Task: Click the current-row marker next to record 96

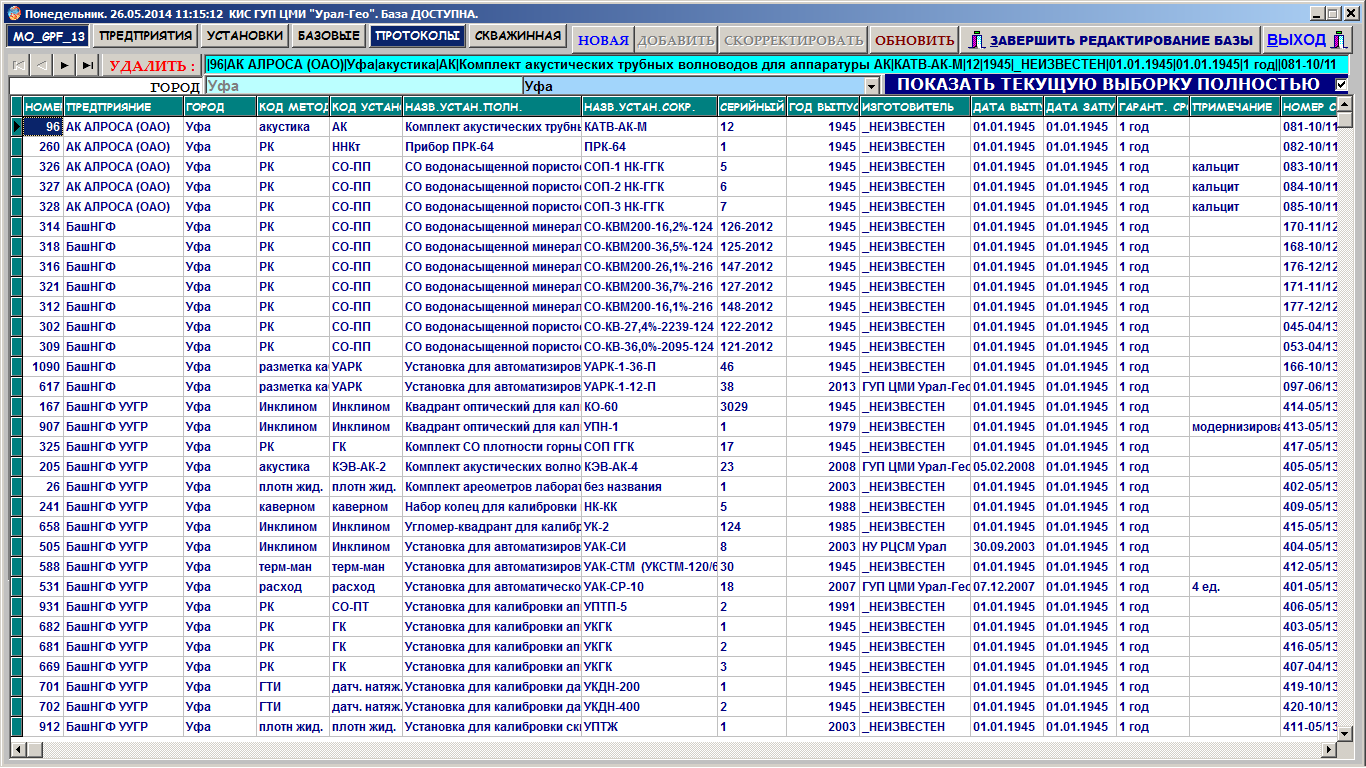Action: (16, 127)
